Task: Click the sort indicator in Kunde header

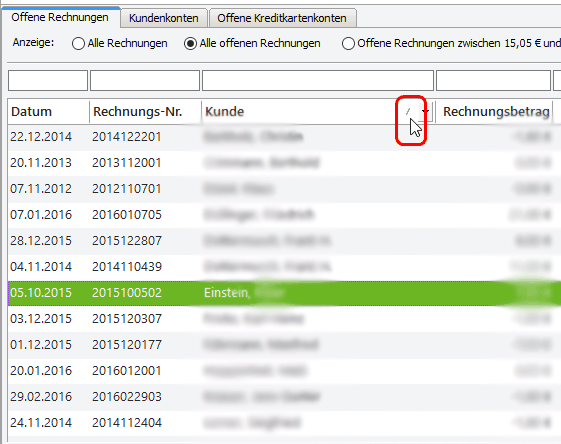Action: (408, 112)
